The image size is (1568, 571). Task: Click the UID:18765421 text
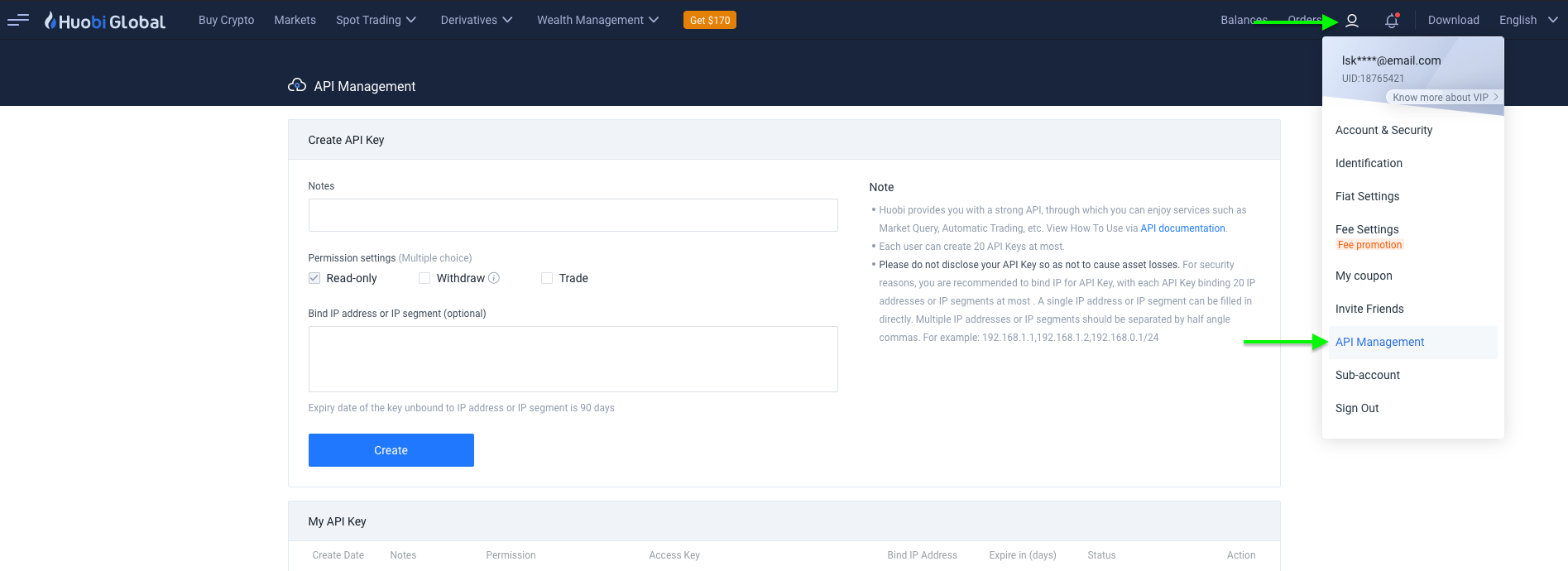coord(1373,79)
